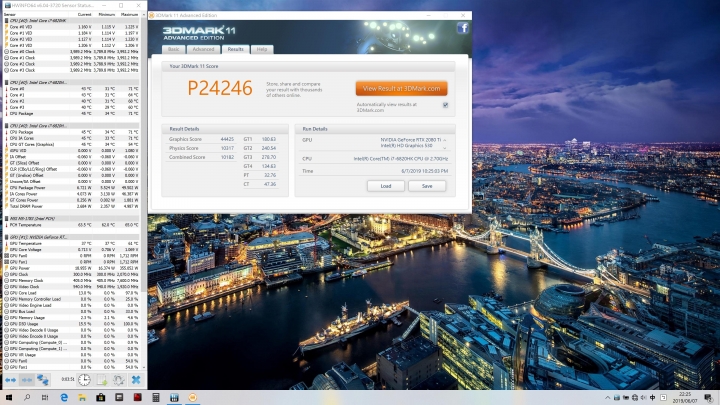
Task: Open Windows Start menu
Action: 8,398
